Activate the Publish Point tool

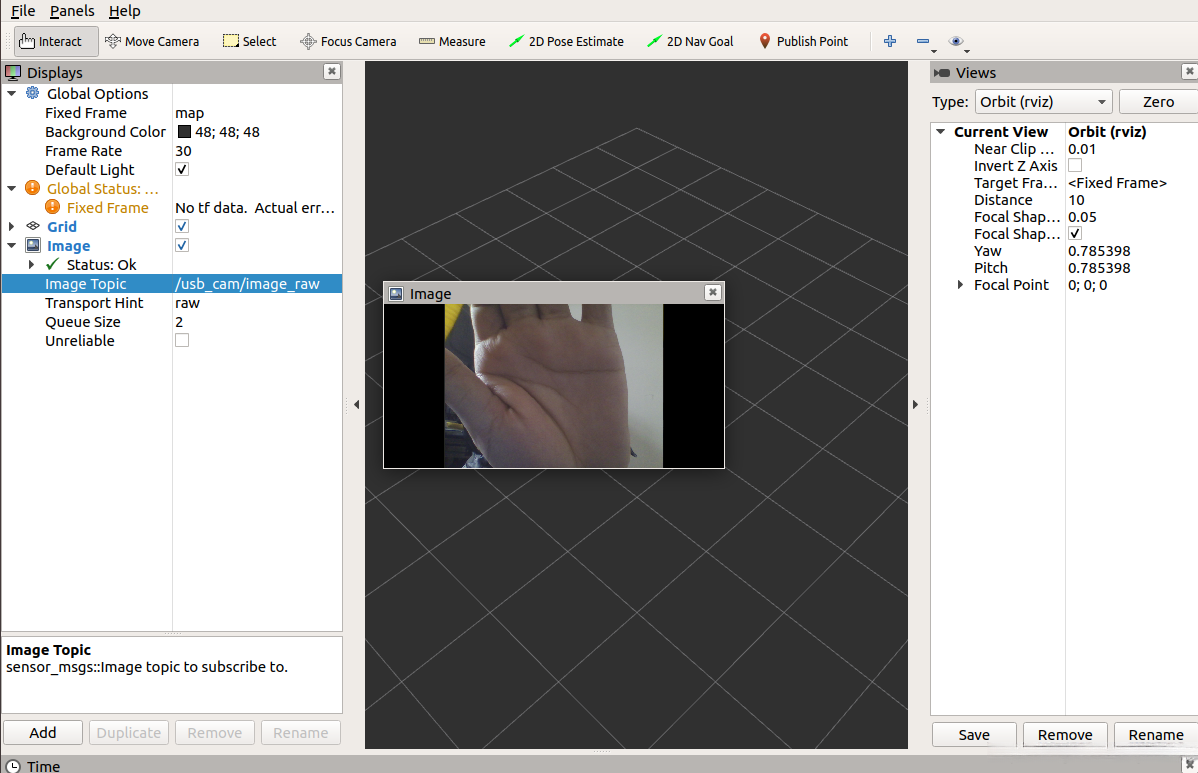click(x=803, y=41)
